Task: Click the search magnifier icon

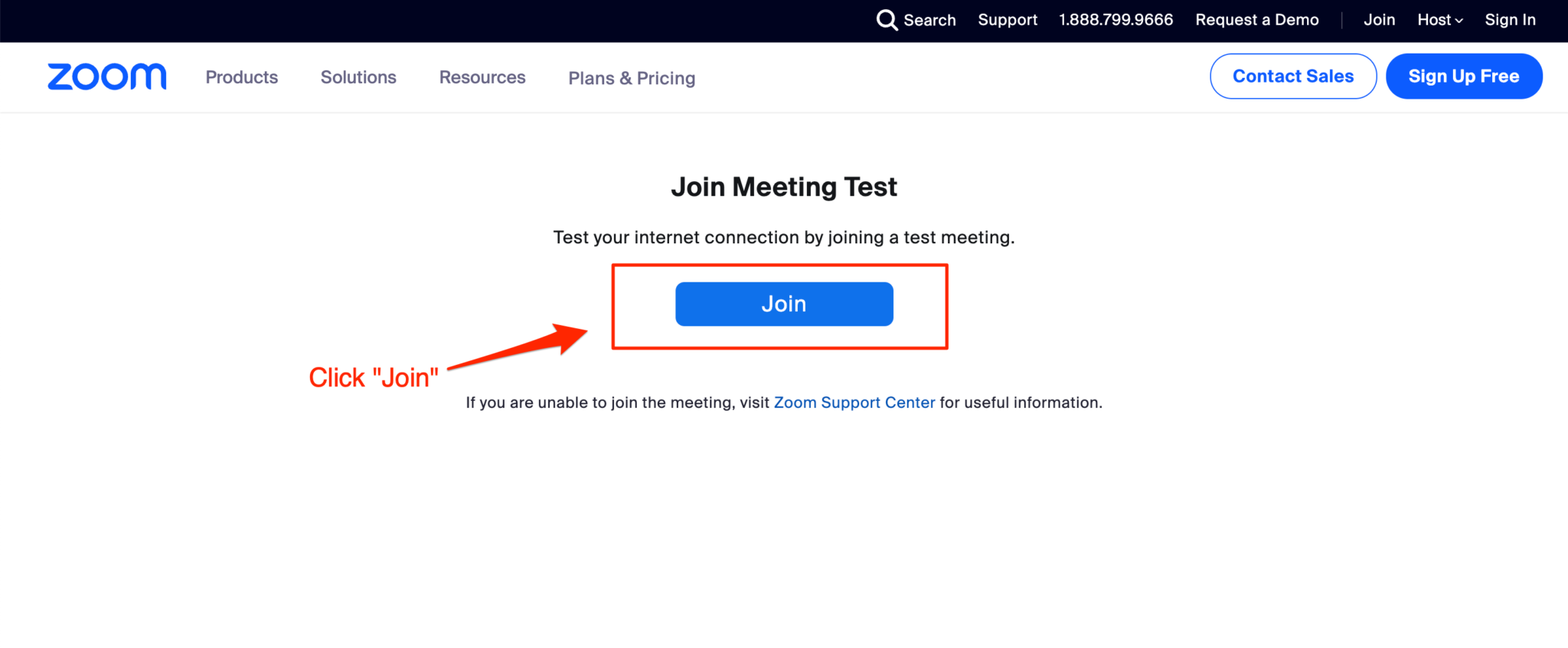Action: [887, 20]
